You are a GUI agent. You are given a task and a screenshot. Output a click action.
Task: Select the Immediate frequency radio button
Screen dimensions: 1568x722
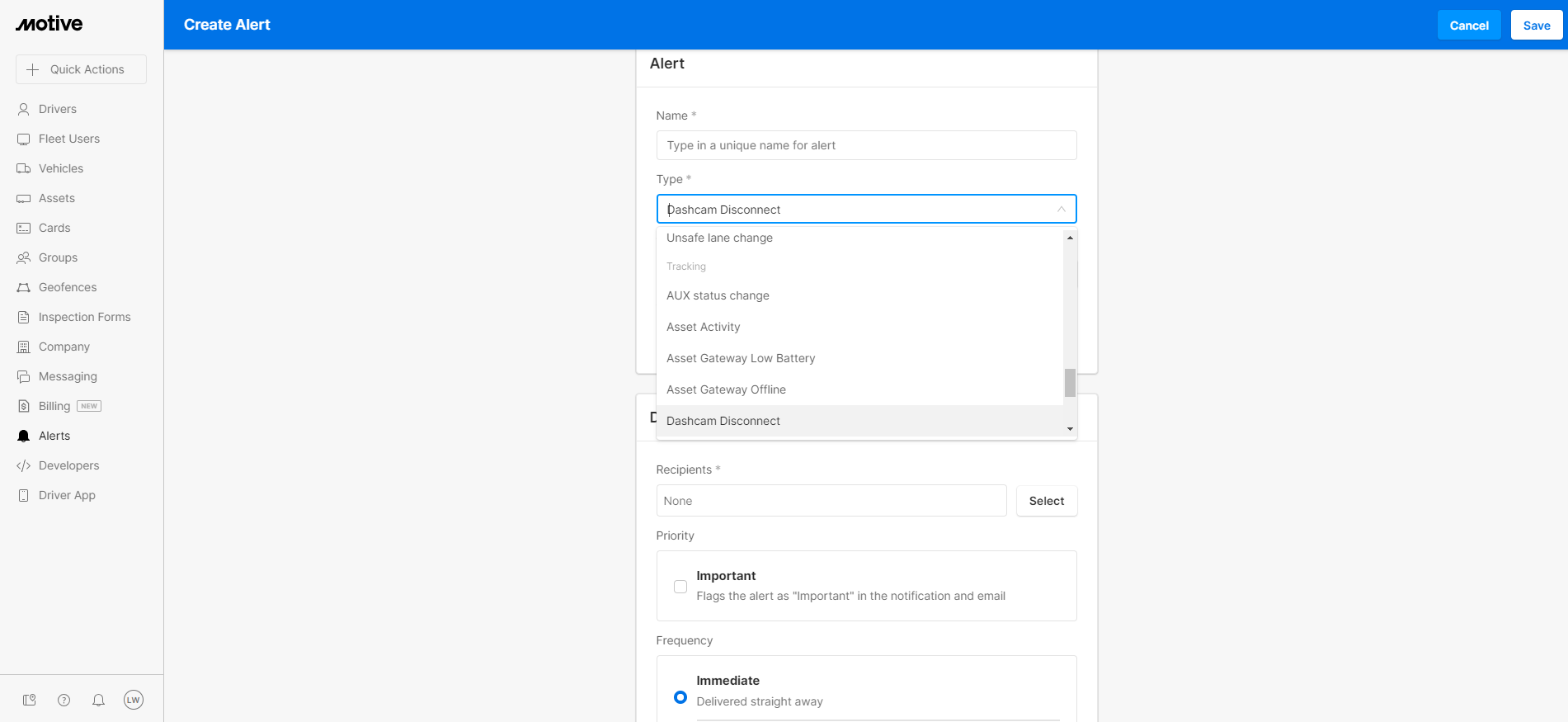coord(680,697)
